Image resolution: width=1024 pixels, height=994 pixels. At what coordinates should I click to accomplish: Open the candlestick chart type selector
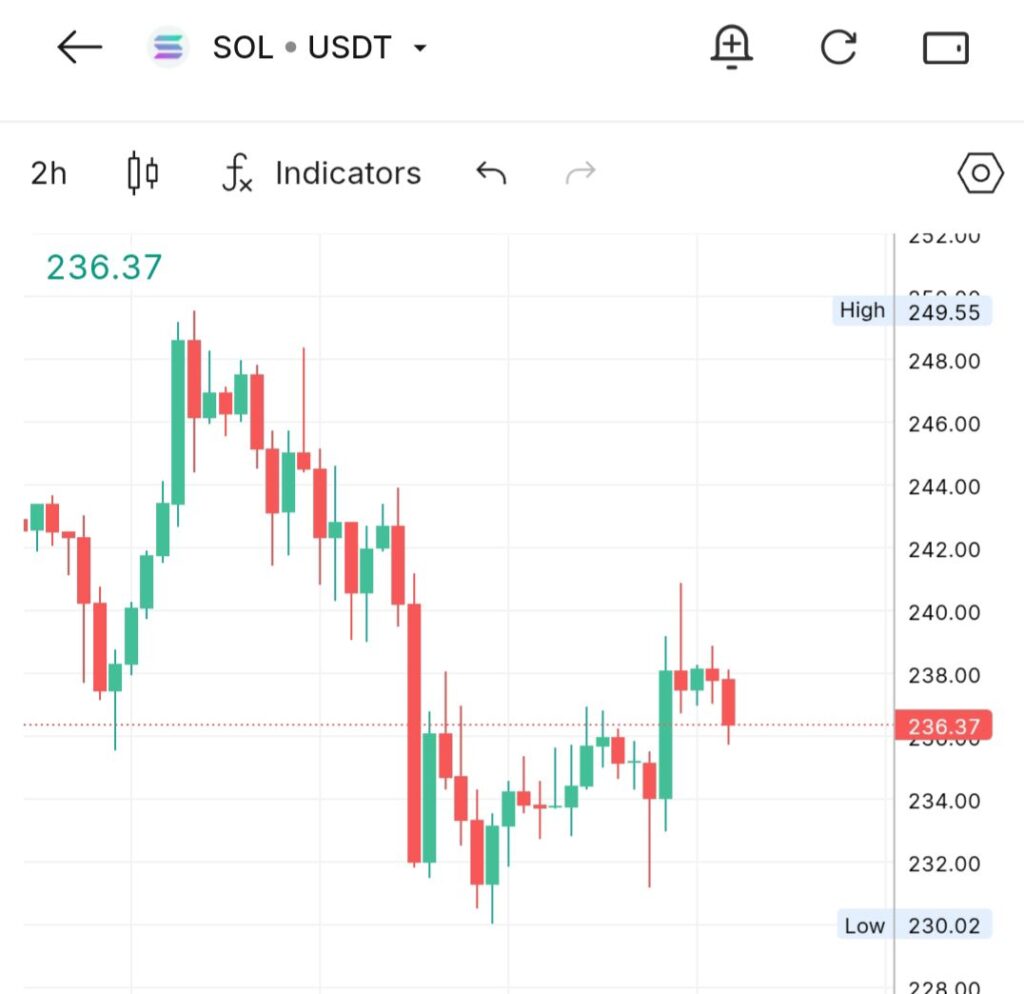tap(143, 173)
